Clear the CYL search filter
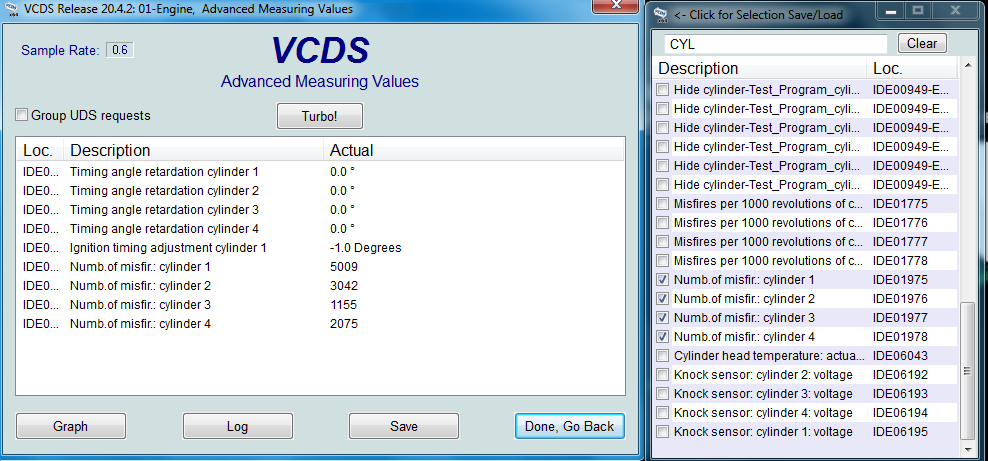This screenshot has width=988, height=461. [x=922, y=43]
